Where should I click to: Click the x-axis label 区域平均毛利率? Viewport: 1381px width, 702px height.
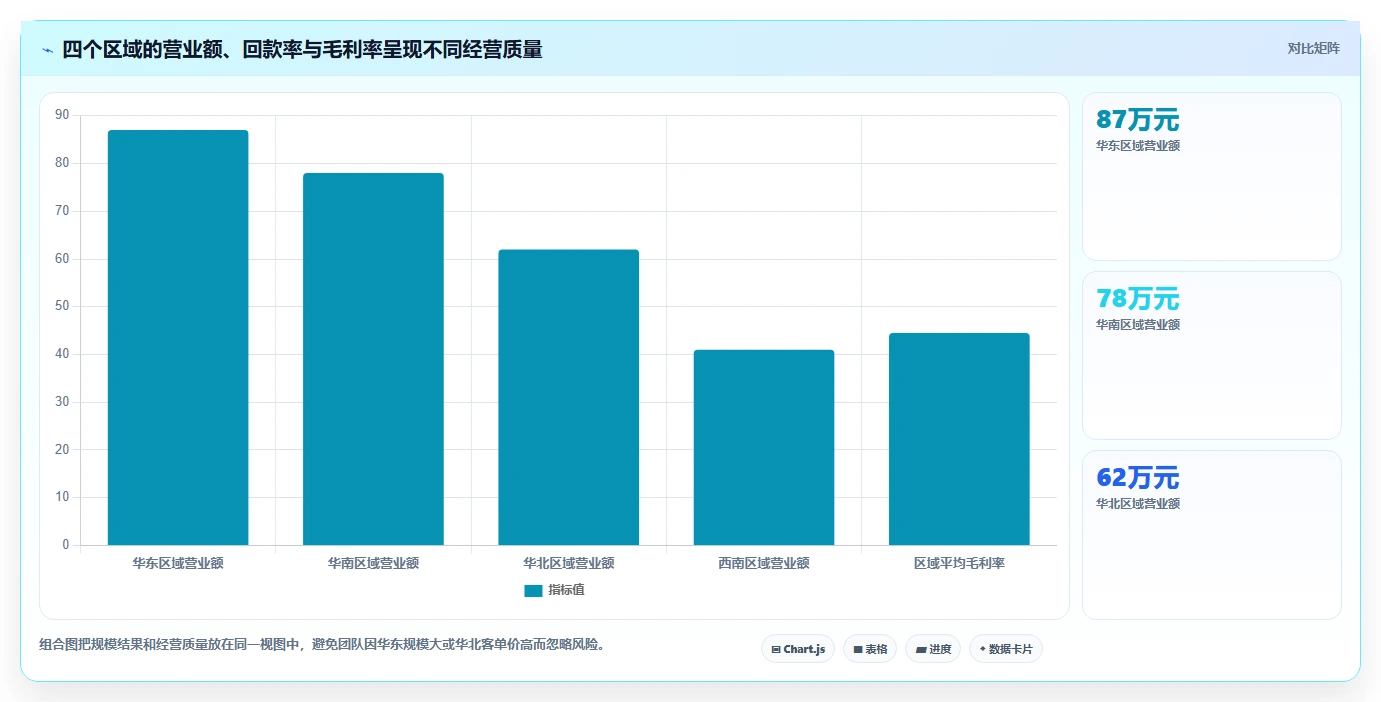[959, 563]
